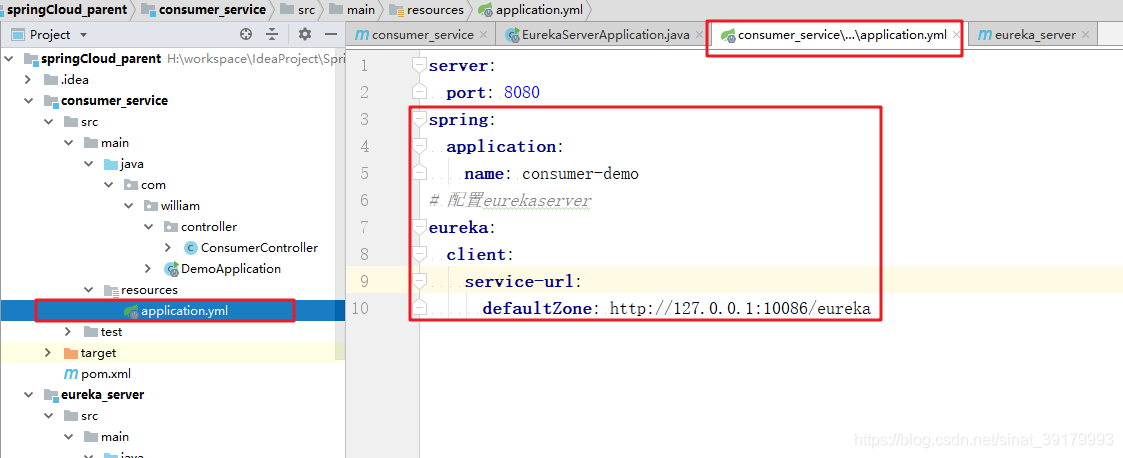Viewport: 1123px width, 458px height.
Task: Click line number 5 in gutter
Action: click(x=365, y=173)
